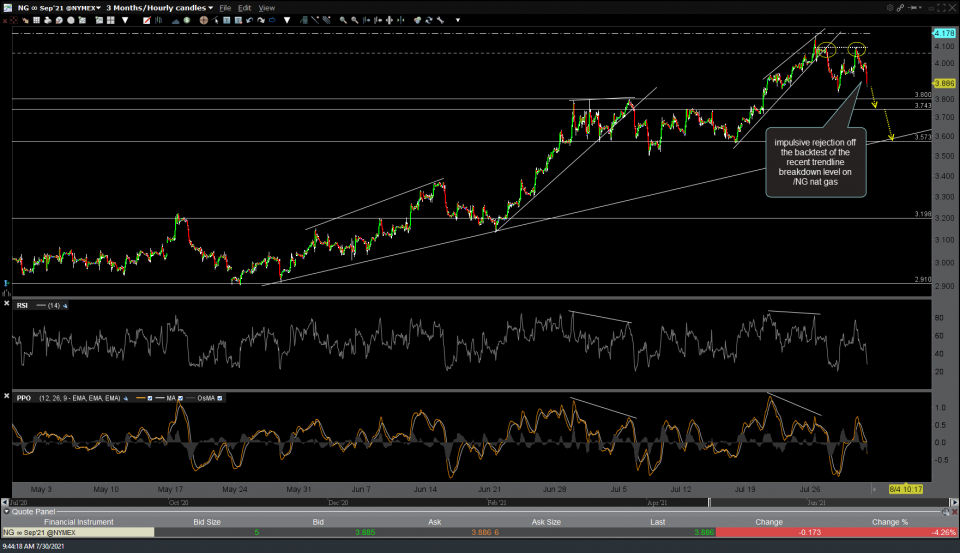The height and width of the screenshot is (553, 960).
Task: Close the RSI indicator panel
Action: [7, 305]
